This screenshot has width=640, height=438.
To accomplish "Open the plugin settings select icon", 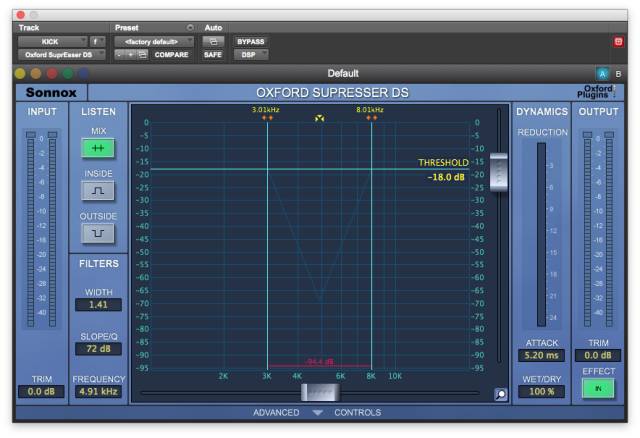I will click(142, 55).
